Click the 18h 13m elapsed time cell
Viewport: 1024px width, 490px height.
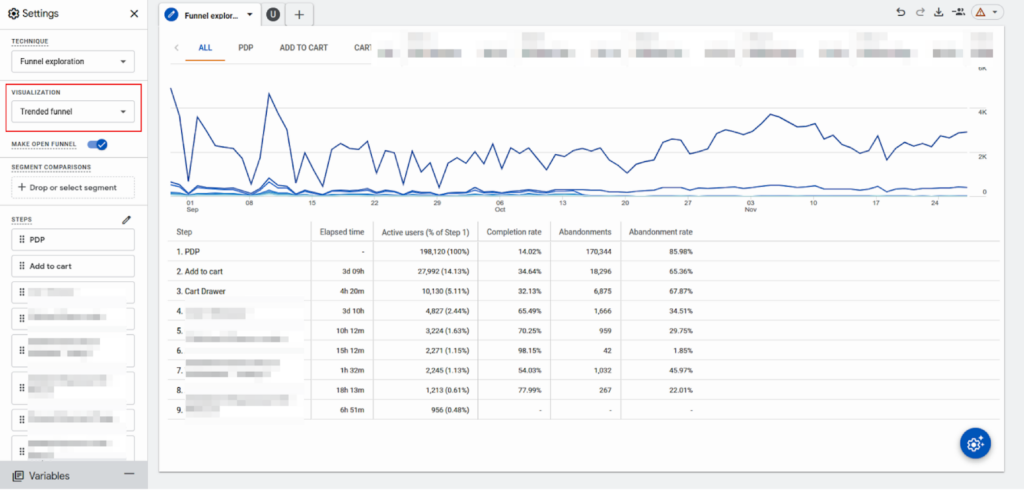[350, 391]
